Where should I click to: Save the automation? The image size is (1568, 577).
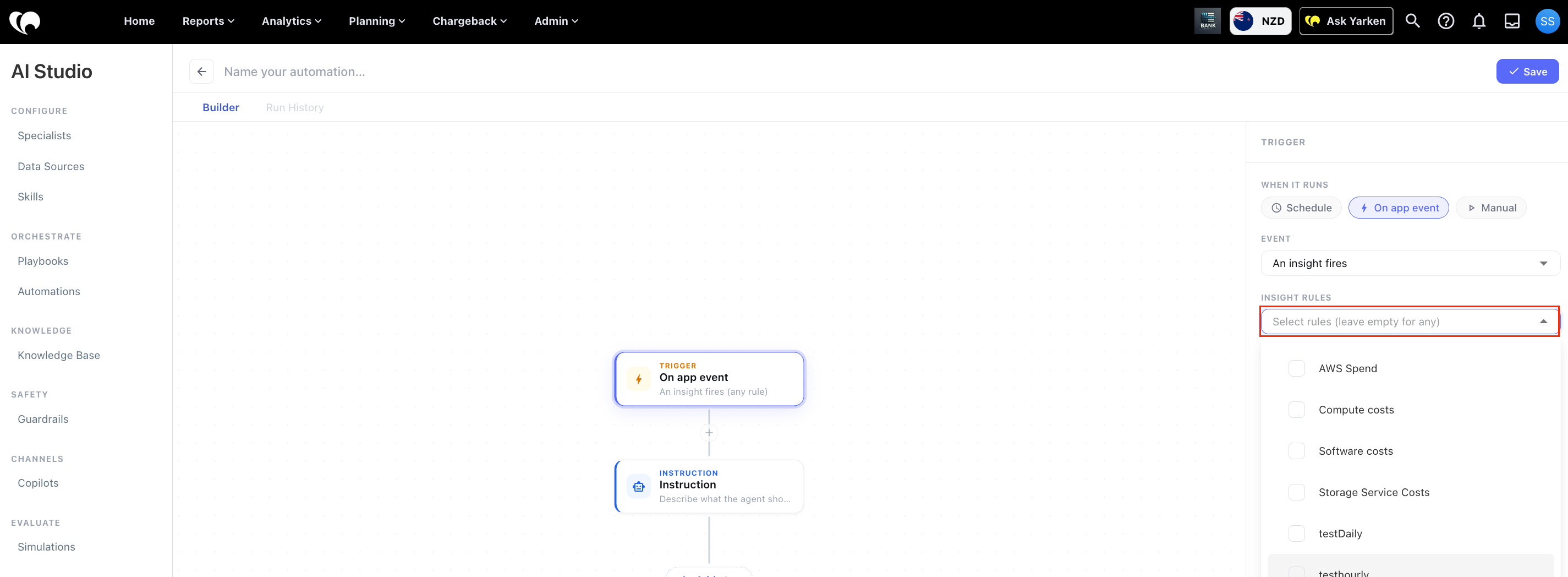[x=1527, y=71]
